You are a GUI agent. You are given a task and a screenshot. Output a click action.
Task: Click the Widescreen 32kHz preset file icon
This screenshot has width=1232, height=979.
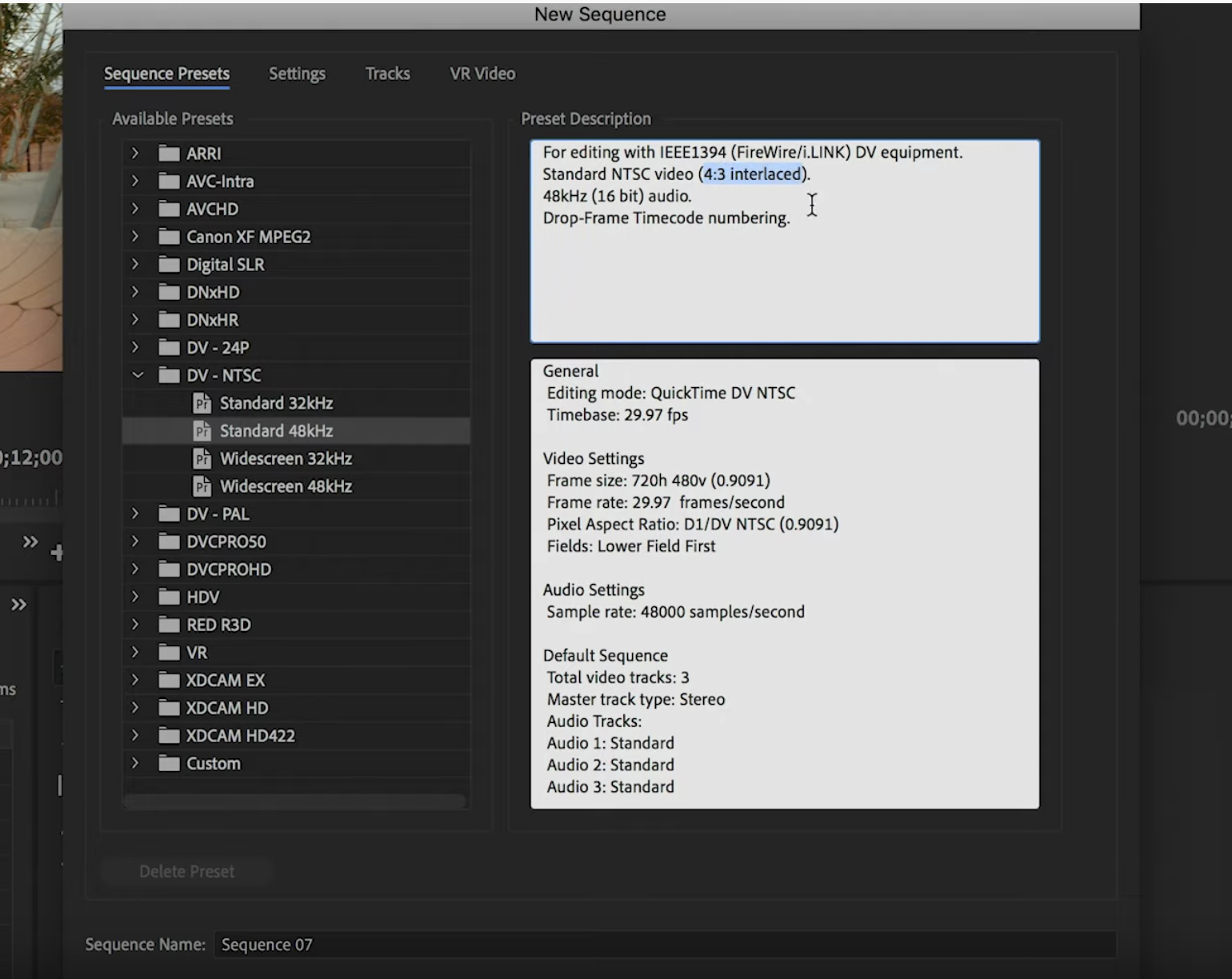click(x=202, y=458)
